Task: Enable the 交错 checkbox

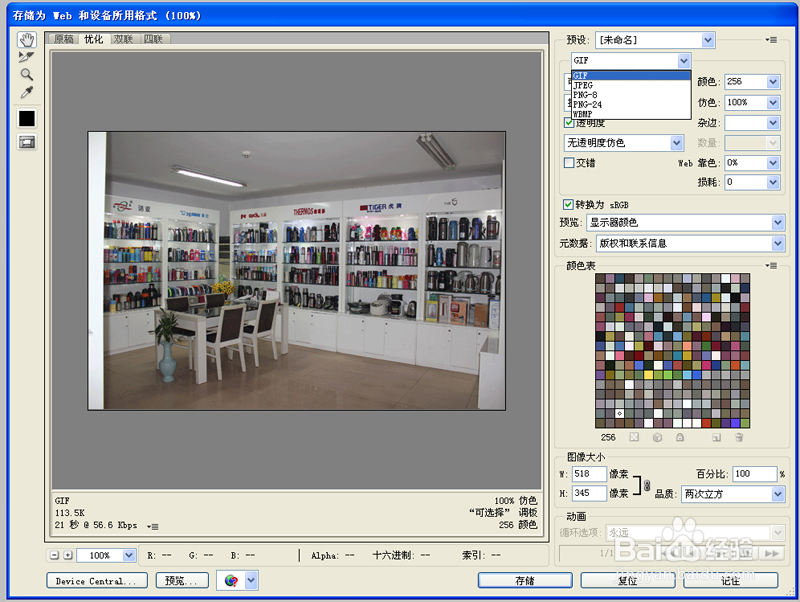Action: tap(569, 163)
